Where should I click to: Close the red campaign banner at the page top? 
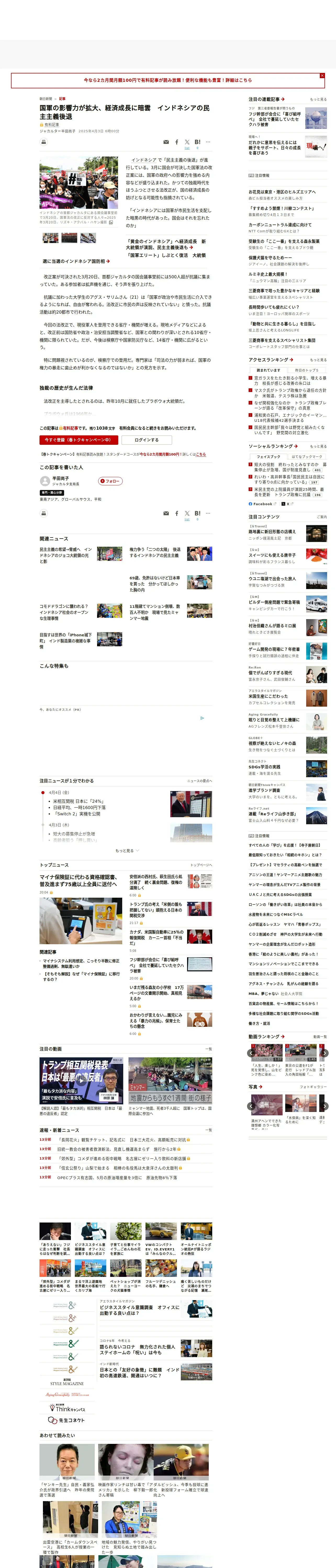[322, 76]
